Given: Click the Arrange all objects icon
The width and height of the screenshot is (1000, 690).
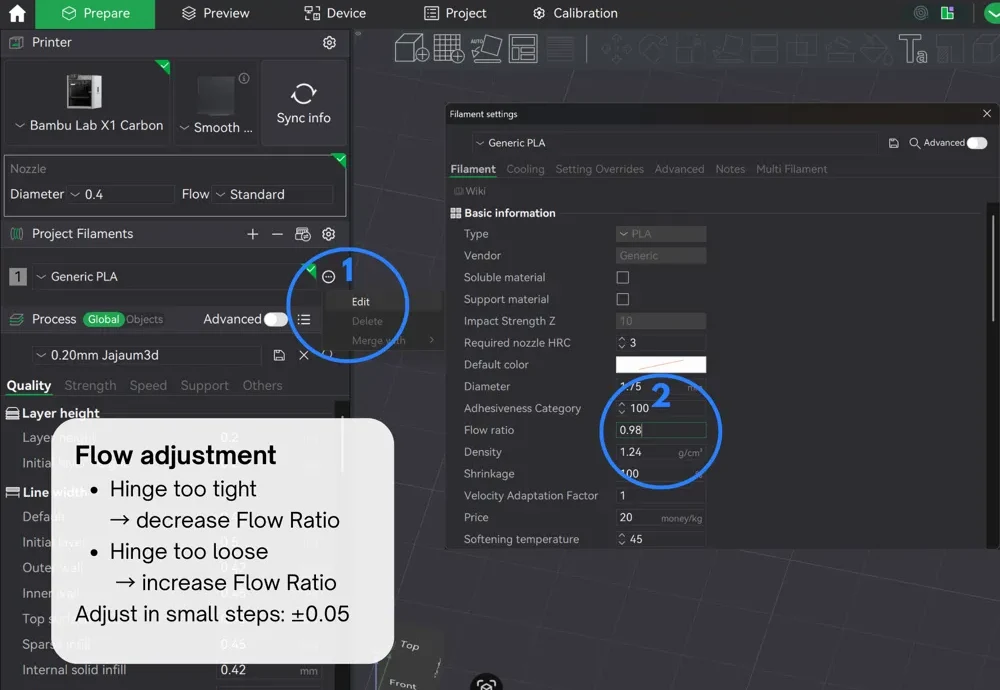Looking at the screenshot, I should click(523, 48).
